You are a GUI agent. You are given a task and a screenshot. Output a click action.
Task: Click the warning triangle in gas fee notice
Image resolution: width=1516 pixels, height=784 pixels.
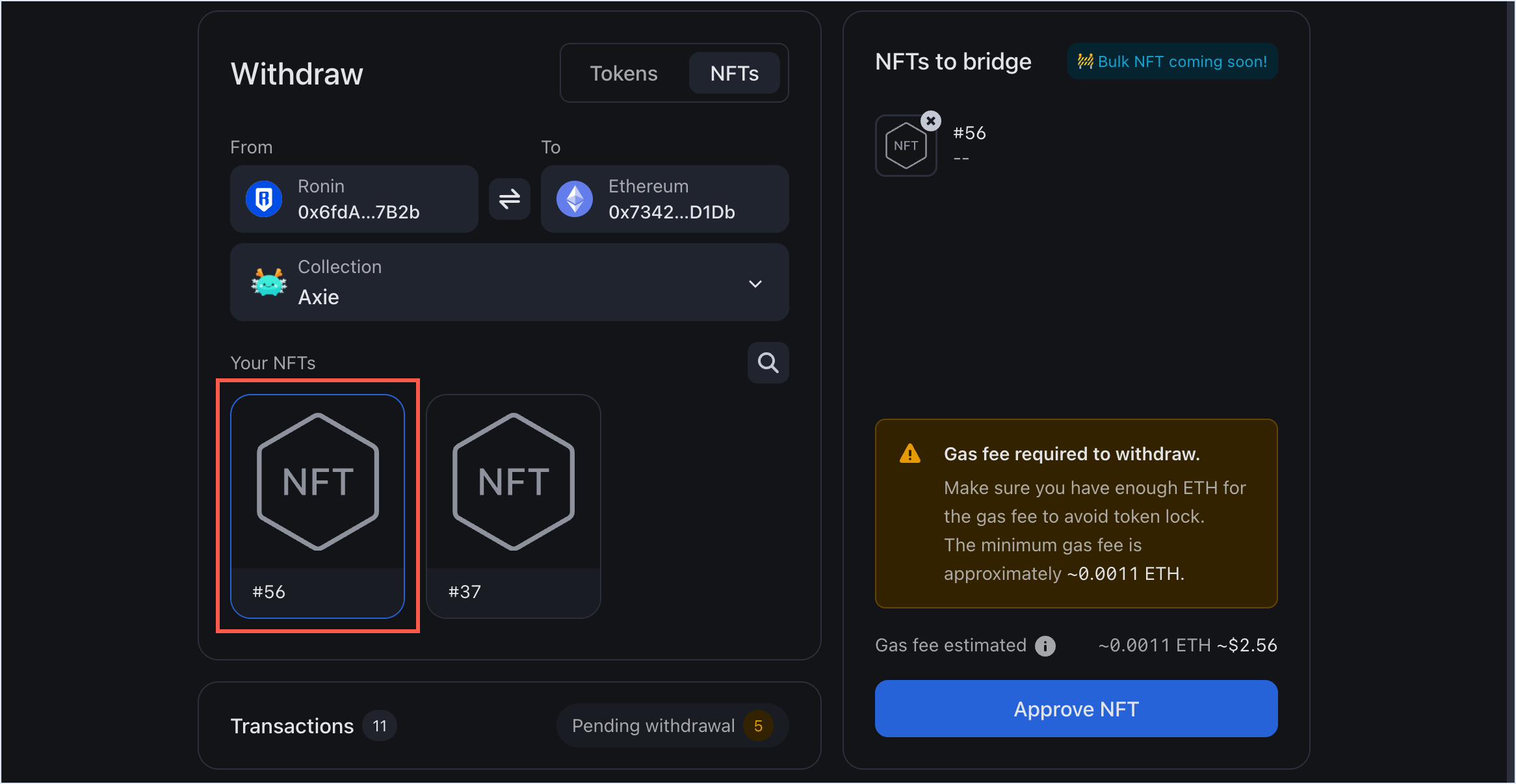(910, 453)
